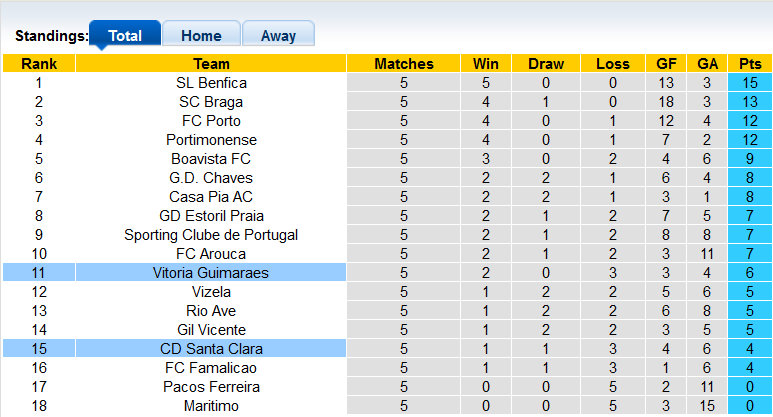Screen dimensions: 773x417
Task: Open the Home standings tab
Action: (201, 35)
